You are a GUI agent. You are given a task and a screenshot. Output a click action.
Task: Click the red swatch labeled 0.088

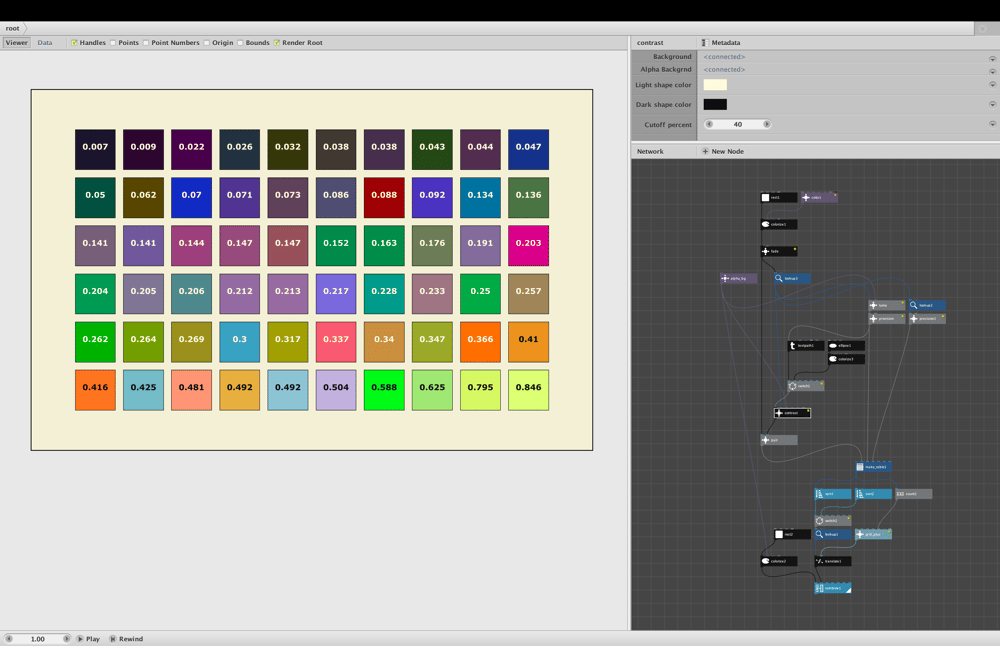384,198
